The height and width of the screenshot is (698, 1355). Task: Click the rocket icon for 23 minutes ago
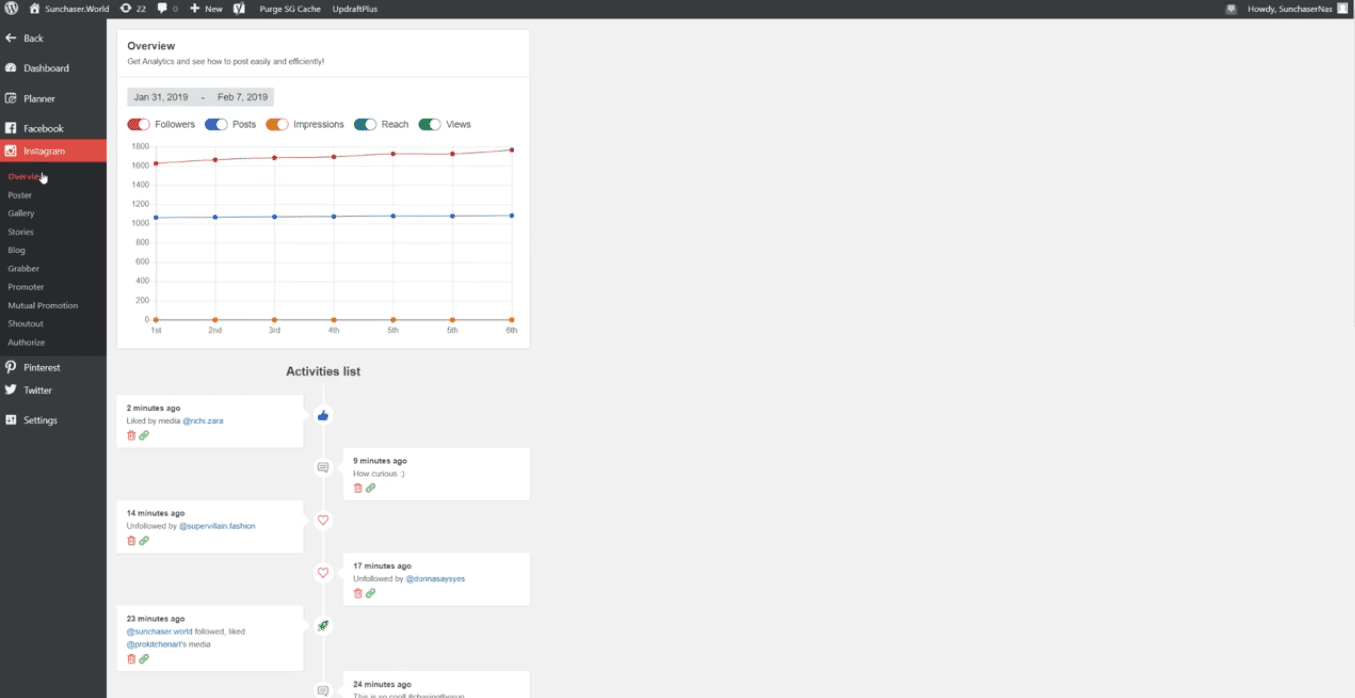322,625
